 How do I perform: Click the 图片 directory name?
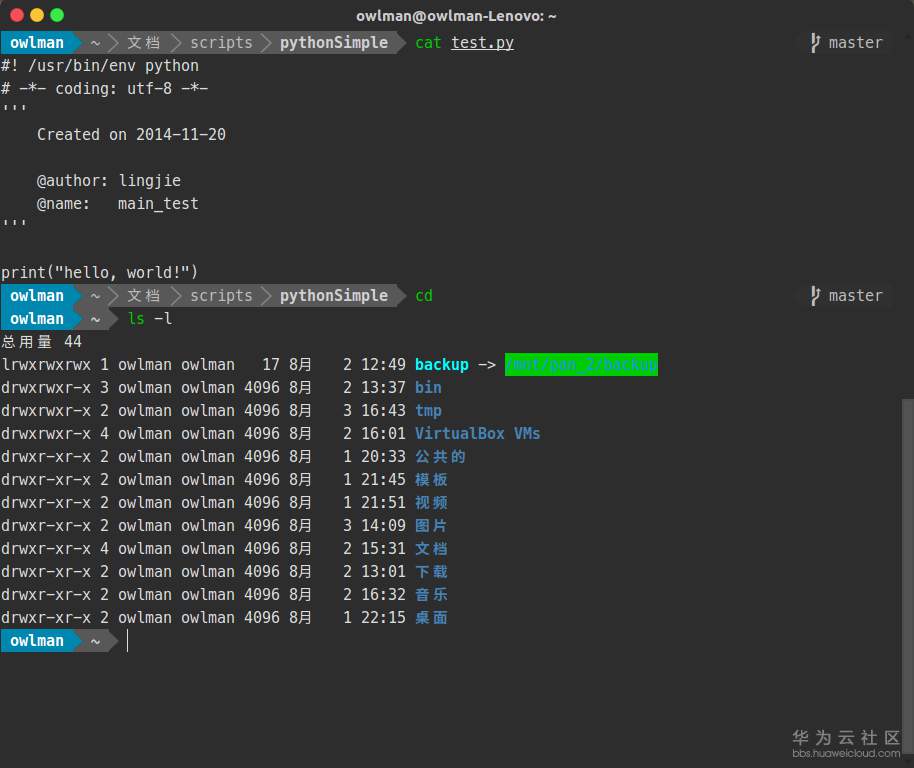(x=431, y=526)
